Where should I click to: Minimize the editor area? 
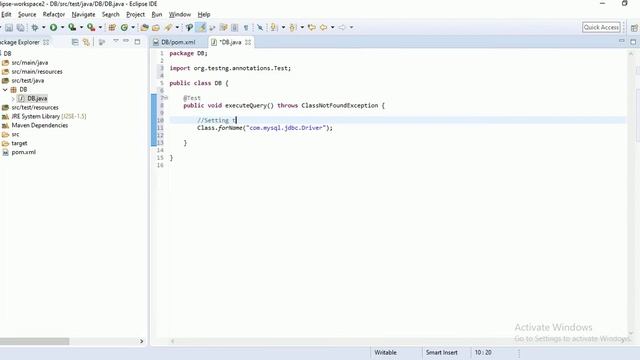pos(622,41)
